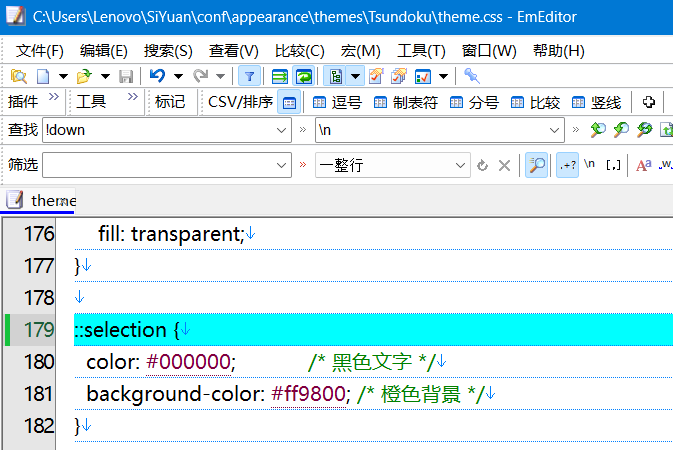Image resolution: width=673 pixels, height=450 pixels.
Task: Click the Undo arrow icon
Action: 157,76
